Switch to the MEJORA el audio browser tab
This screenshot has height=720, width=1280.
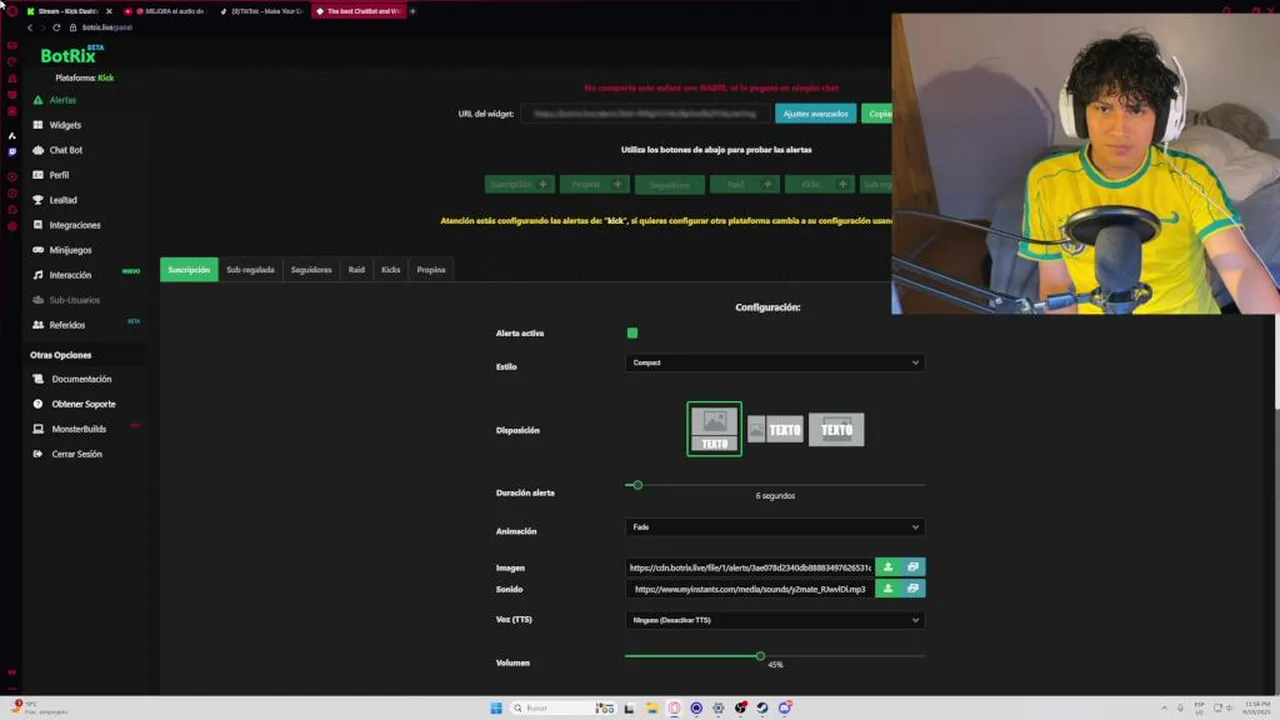[166, 11]
